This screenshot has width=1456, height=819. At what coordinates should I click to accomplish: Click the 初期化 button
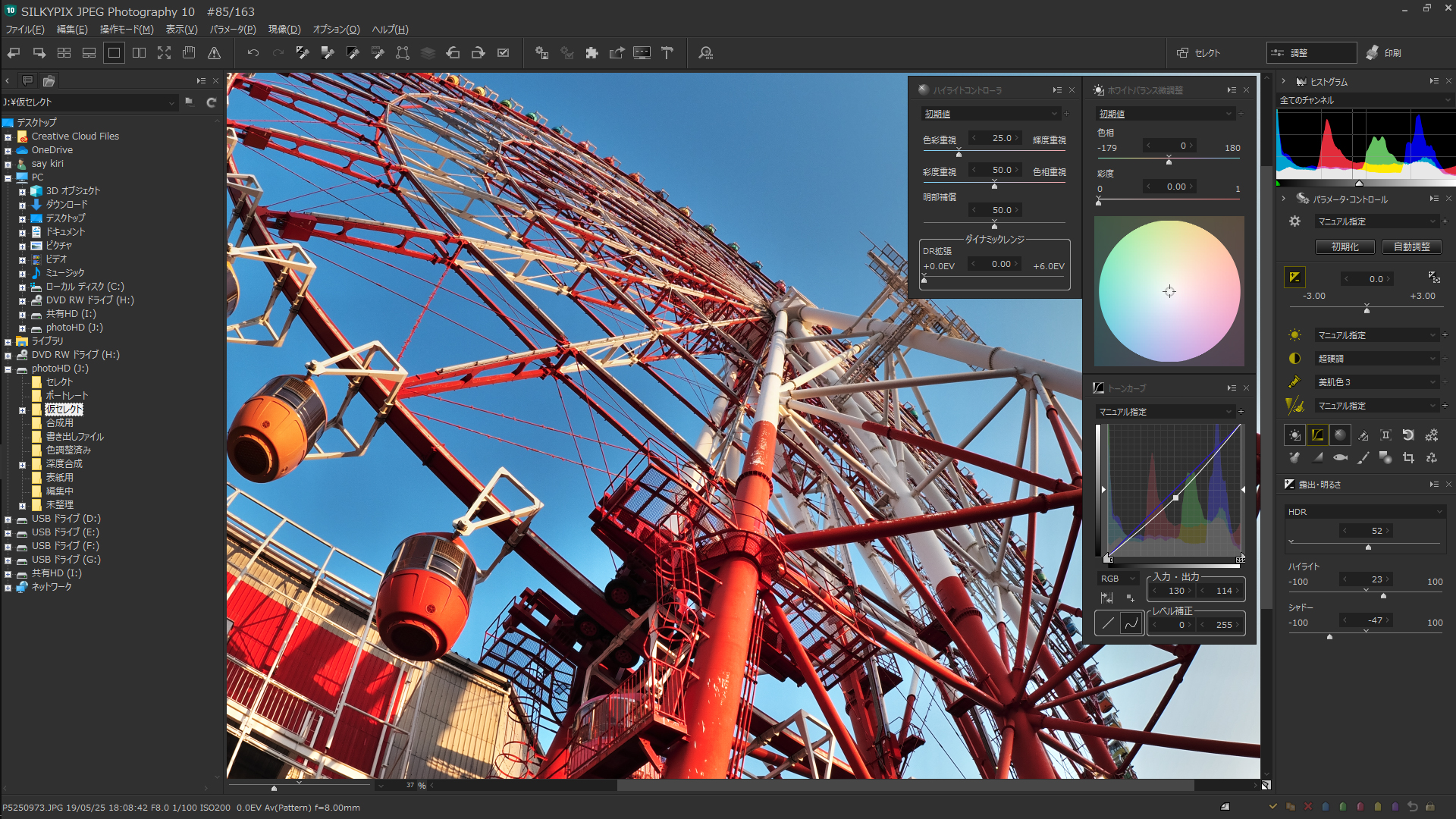tap(1345, 247)
